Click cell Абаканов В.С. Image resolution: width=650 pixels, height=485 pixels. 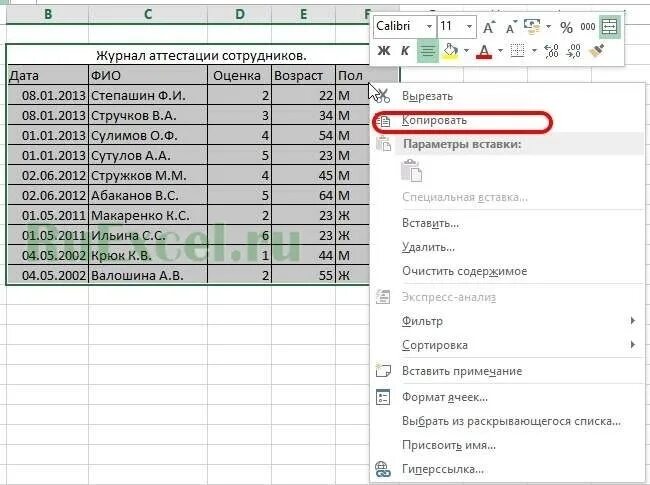coord(148,195)
